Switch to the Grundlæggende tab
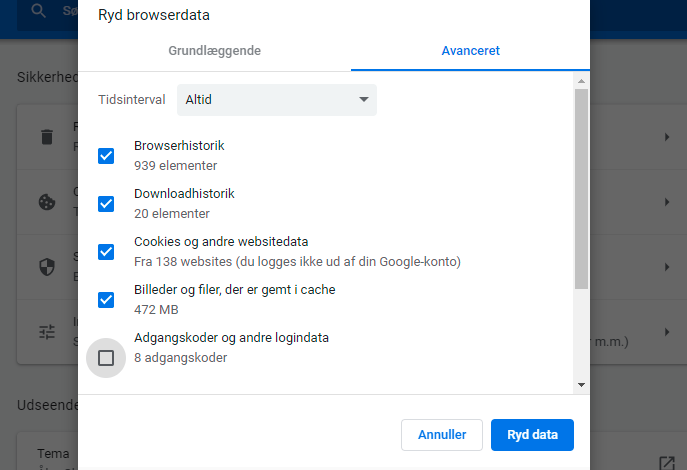 pyautogui.click(x=214, y=51)
